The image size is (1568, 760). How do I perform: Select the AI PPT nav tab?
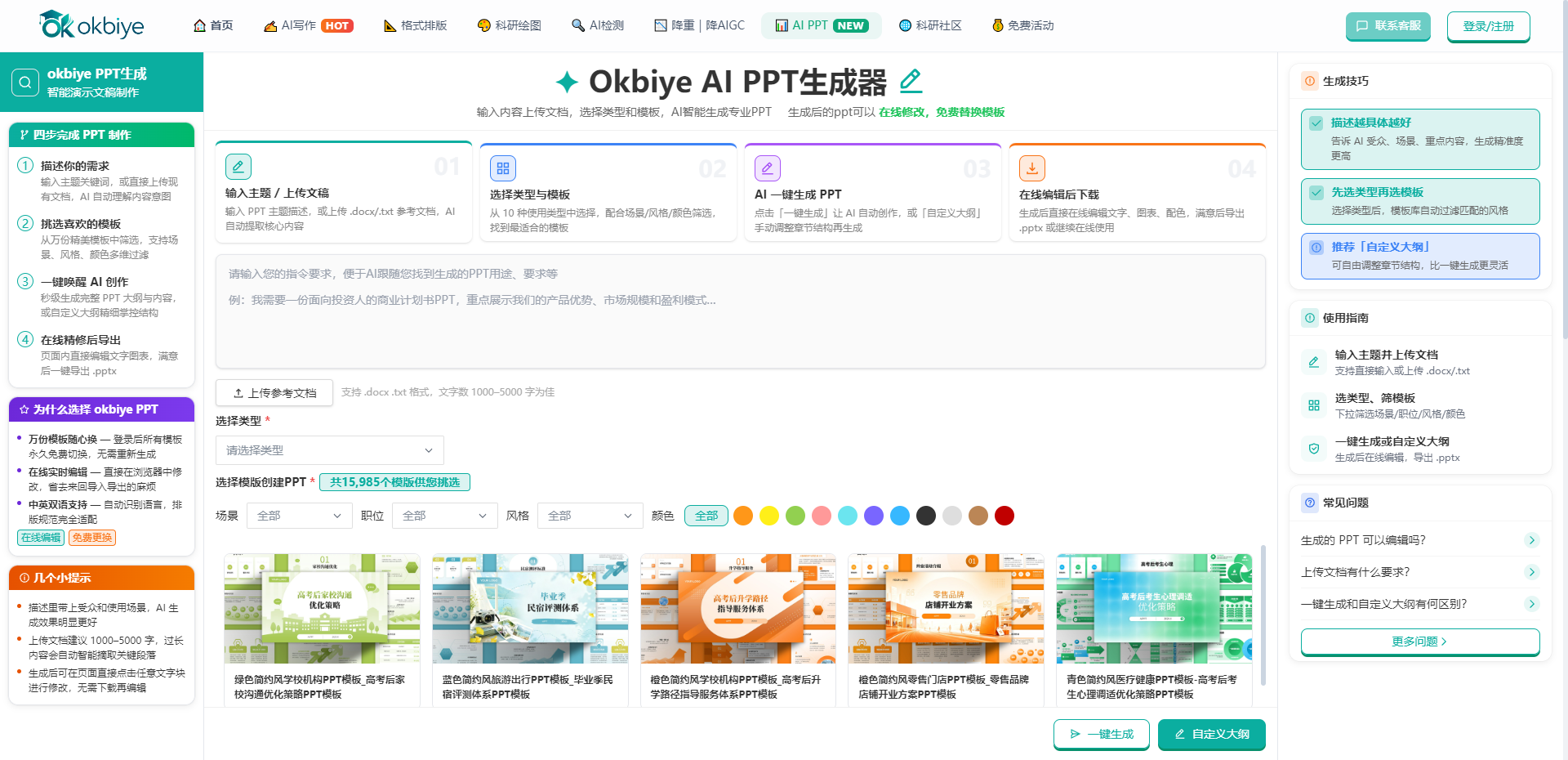pos(822,25)
